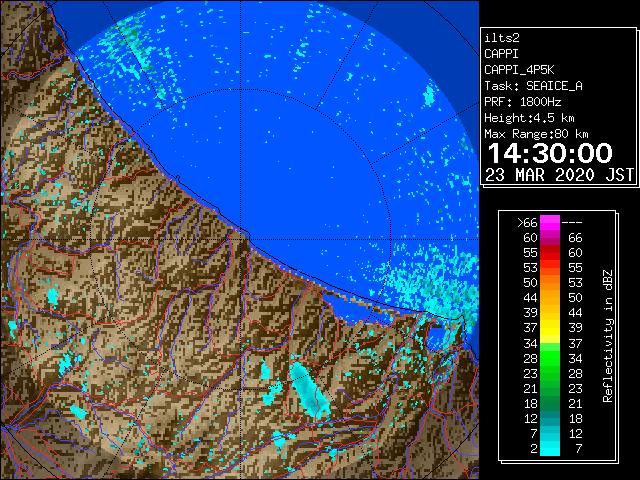
Task: Select the date '23 MAR 2020 JST'
Action: point(559,175)
